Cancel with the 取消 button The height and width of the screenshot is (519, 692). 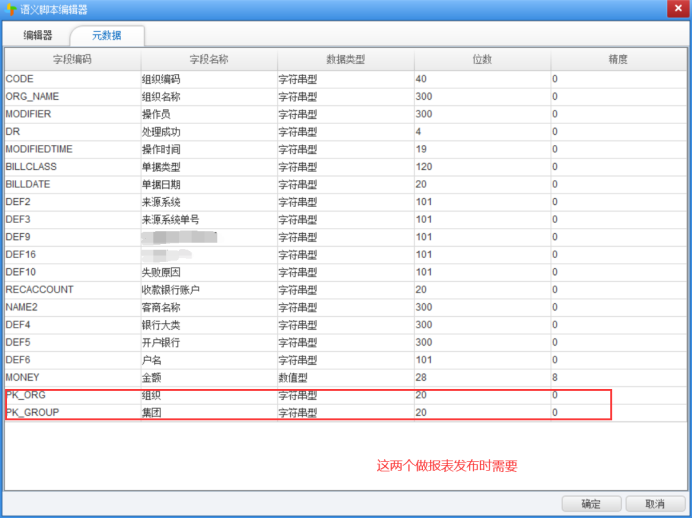pos(655,504)
